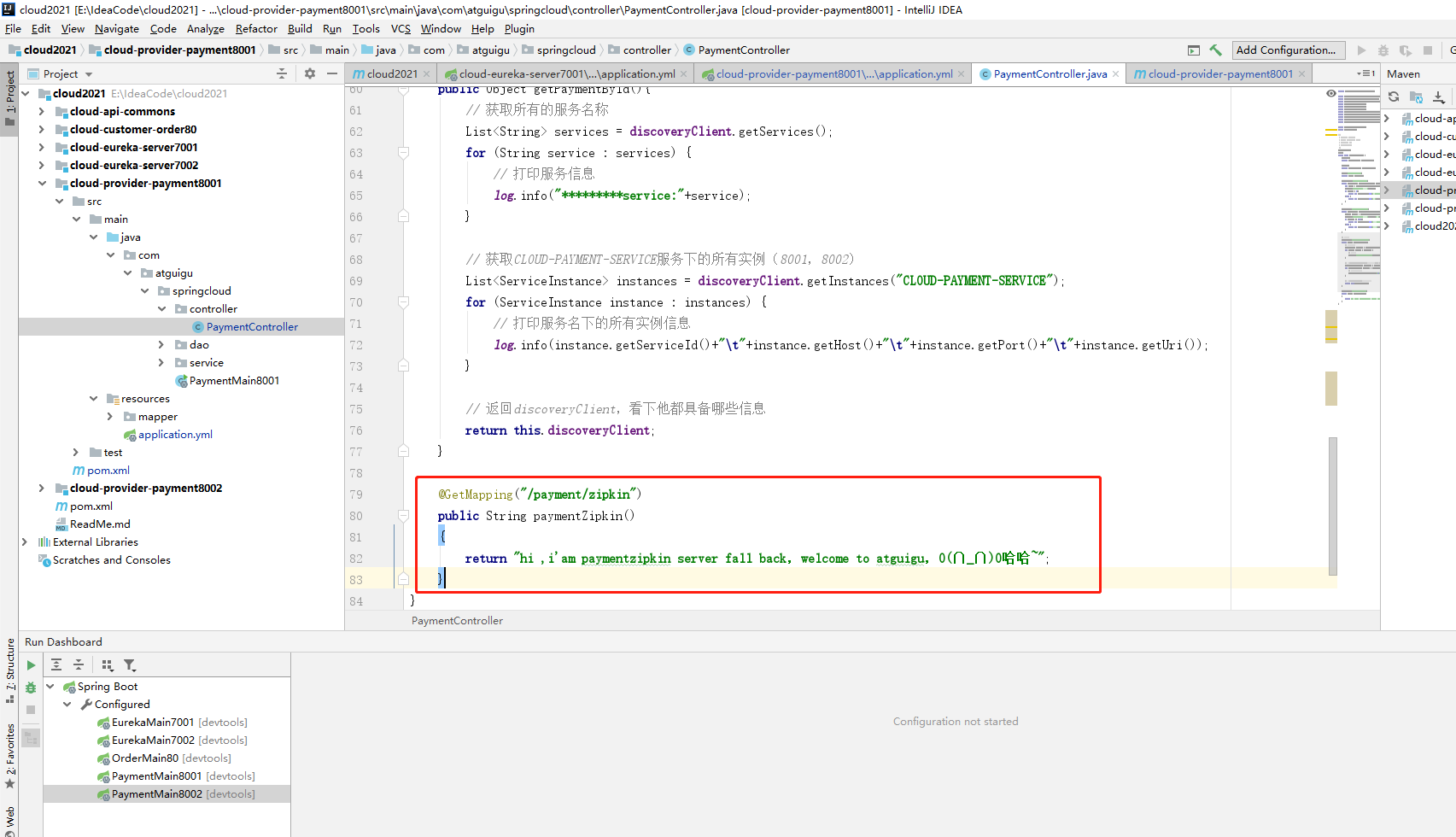1456x837 pixels.
Task: Open the Refactor menu
Action: pos(256,29)
